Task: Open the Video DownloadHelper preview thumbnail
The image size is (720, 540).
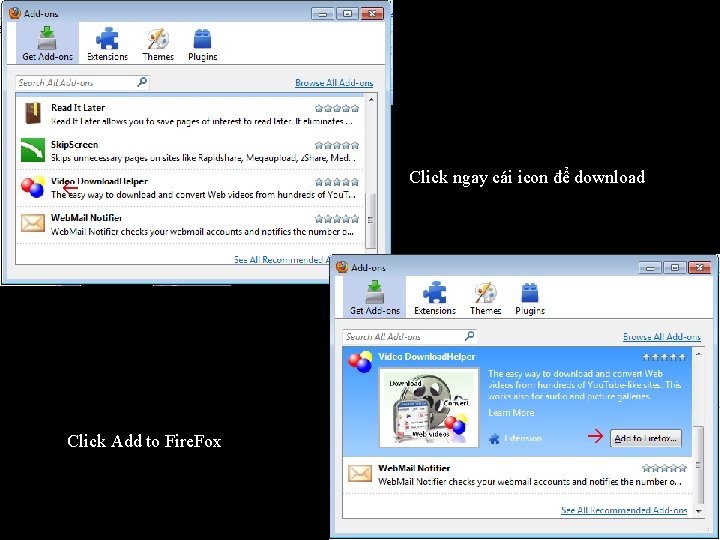Action: [429, 407]
